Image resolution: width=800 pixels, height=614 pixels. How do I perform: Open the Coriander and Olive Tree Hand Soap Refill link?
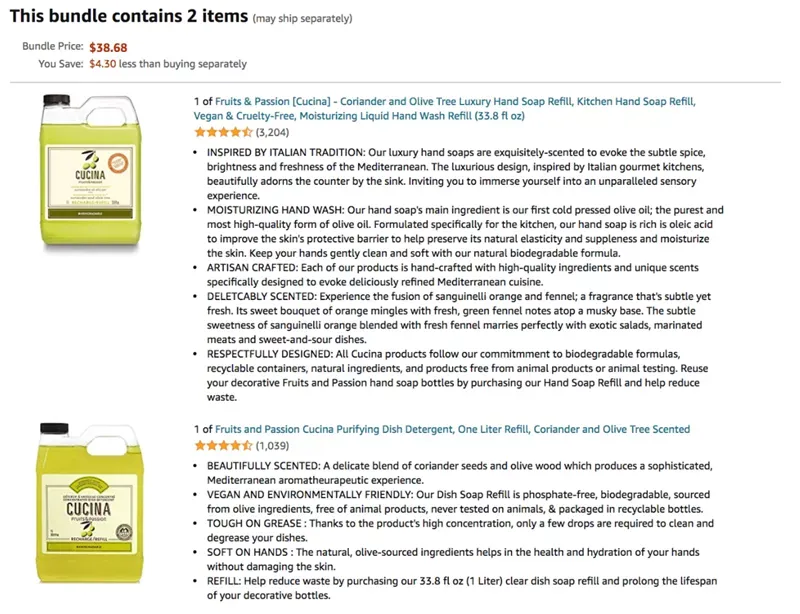tap(444, 109)
